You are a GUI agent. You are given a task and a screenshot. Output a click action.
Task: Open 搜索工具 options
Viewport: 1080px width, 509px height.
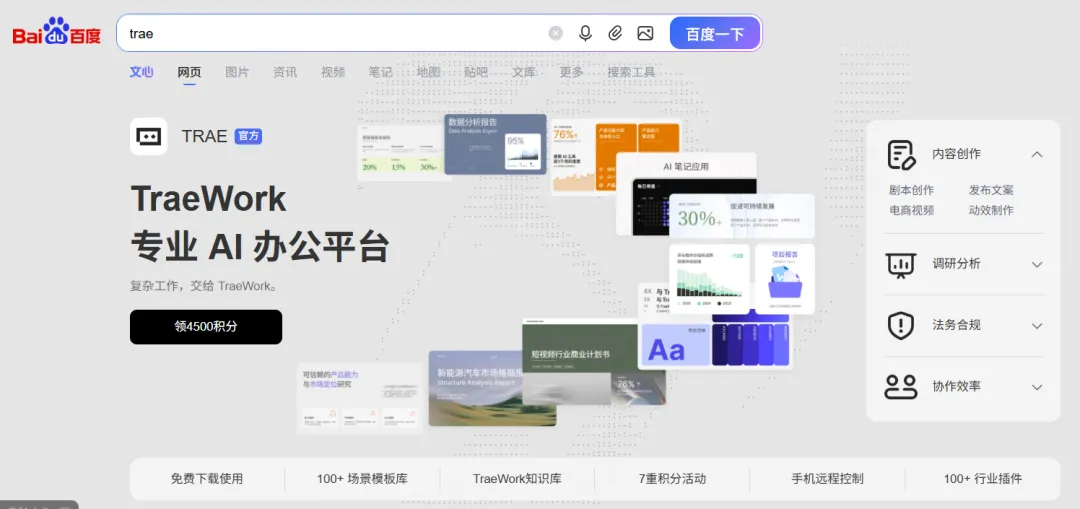point(631,72)
